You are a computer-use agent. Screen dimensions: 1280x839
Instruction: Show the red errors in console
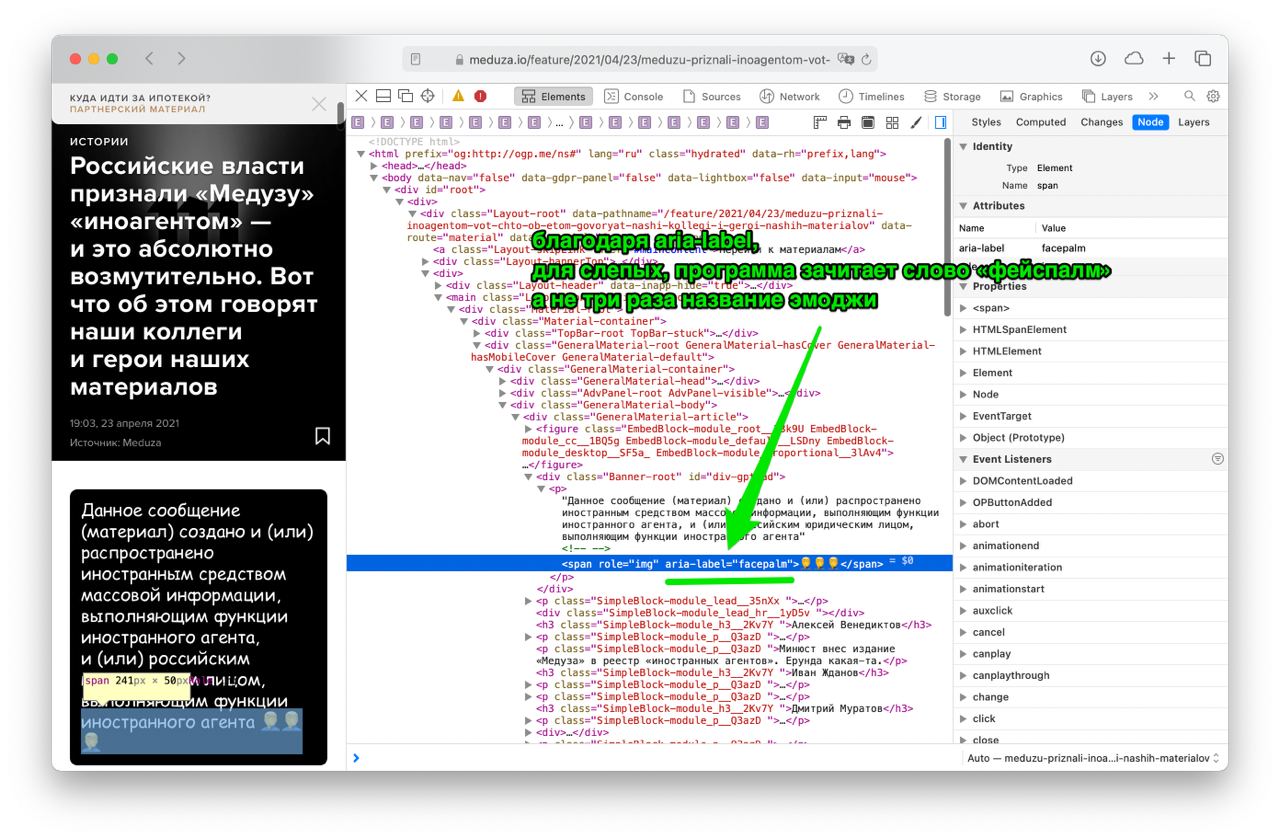coord(480,97)
